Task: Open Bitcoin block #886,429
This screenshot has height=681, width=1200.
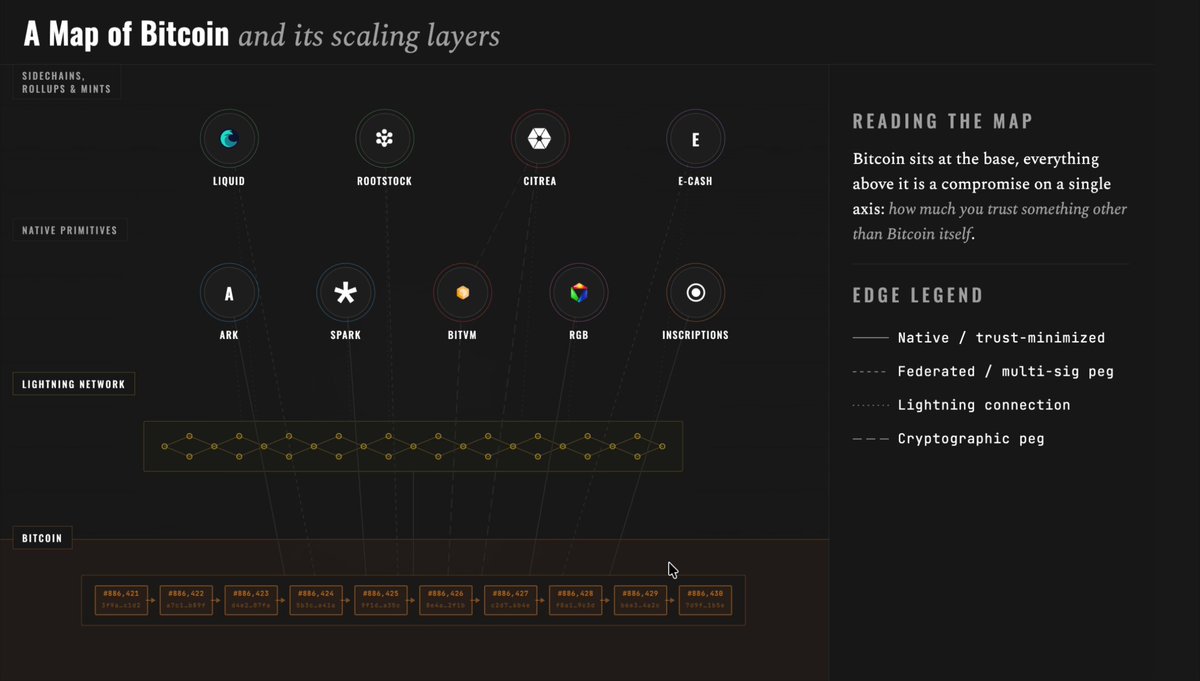Action: tap(641, 600)
